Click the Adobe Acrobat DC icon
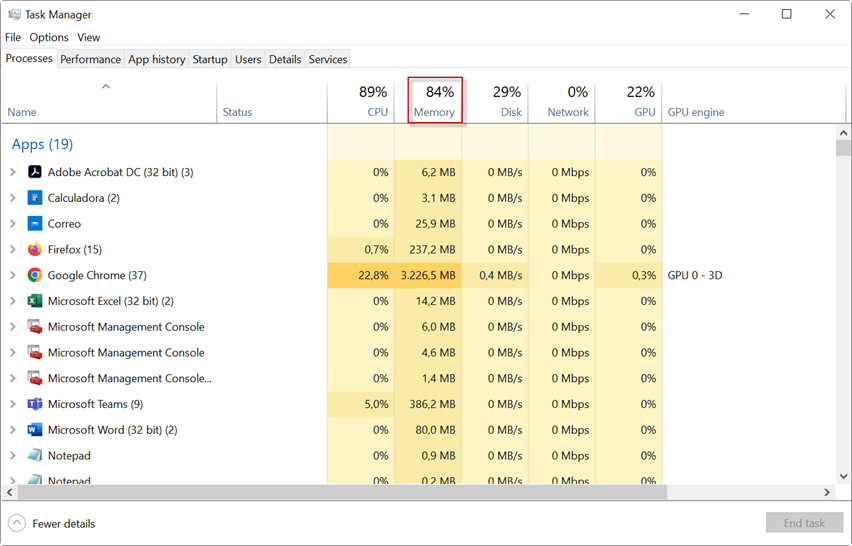852x546 pixels. pos(35,172)
